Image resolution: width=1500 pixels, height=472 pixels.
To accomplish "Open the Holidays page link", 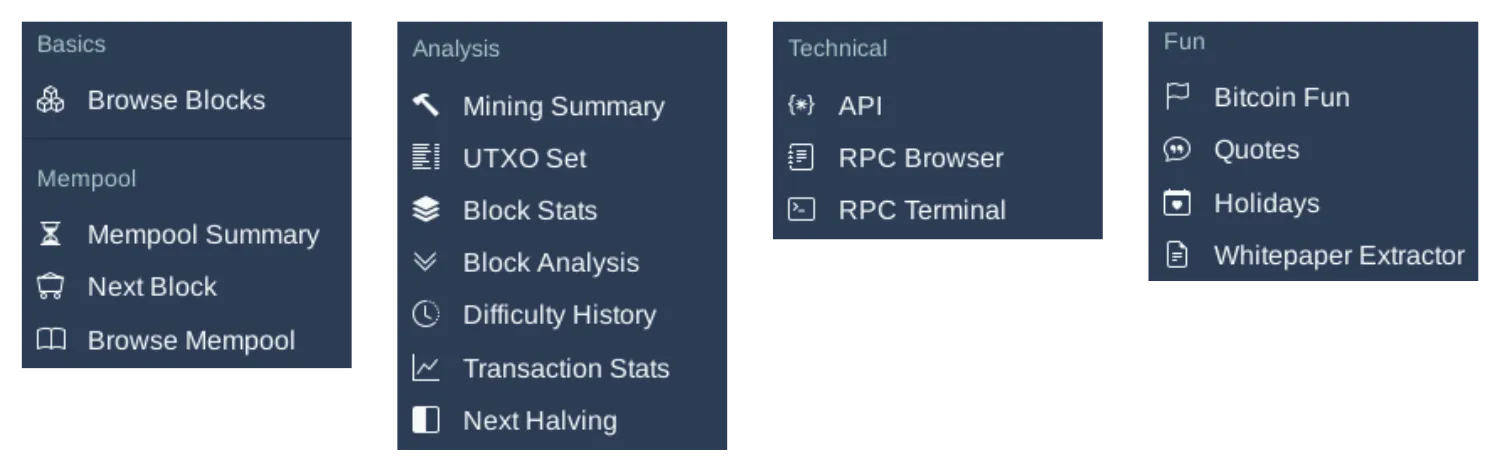I will click(1266, 203).
